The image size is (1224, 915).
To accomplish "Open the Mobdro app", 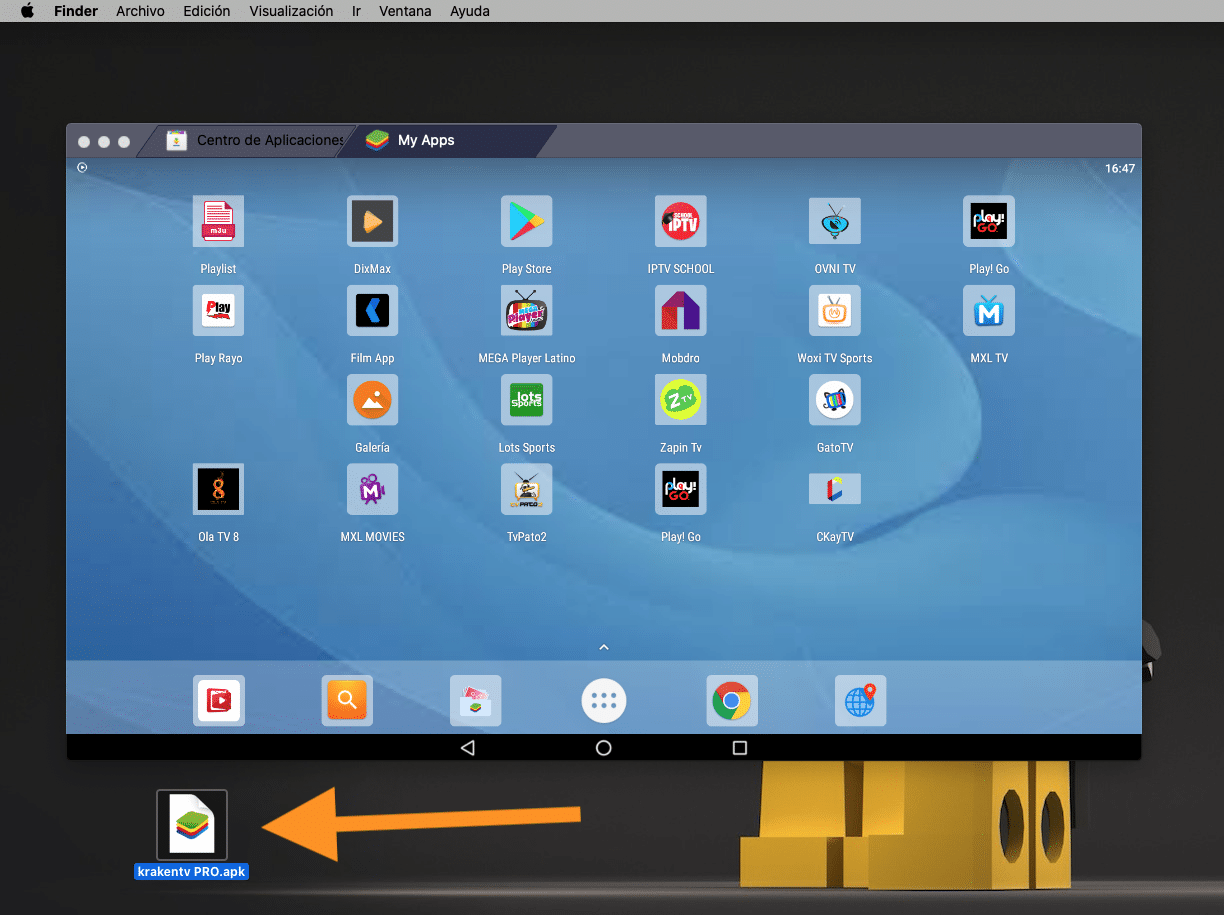I will point(681,311).
